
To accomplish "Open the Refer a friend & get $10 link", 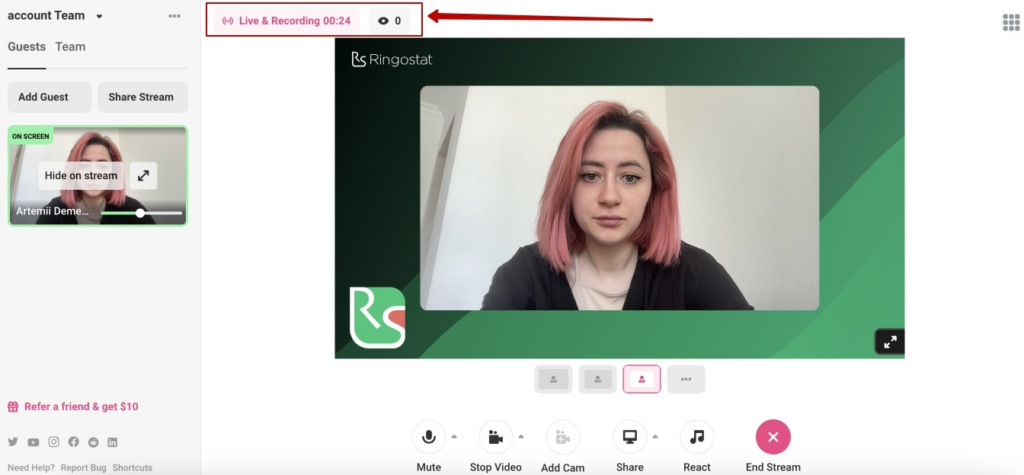I will pyautogui.click(x=81, y=406).
